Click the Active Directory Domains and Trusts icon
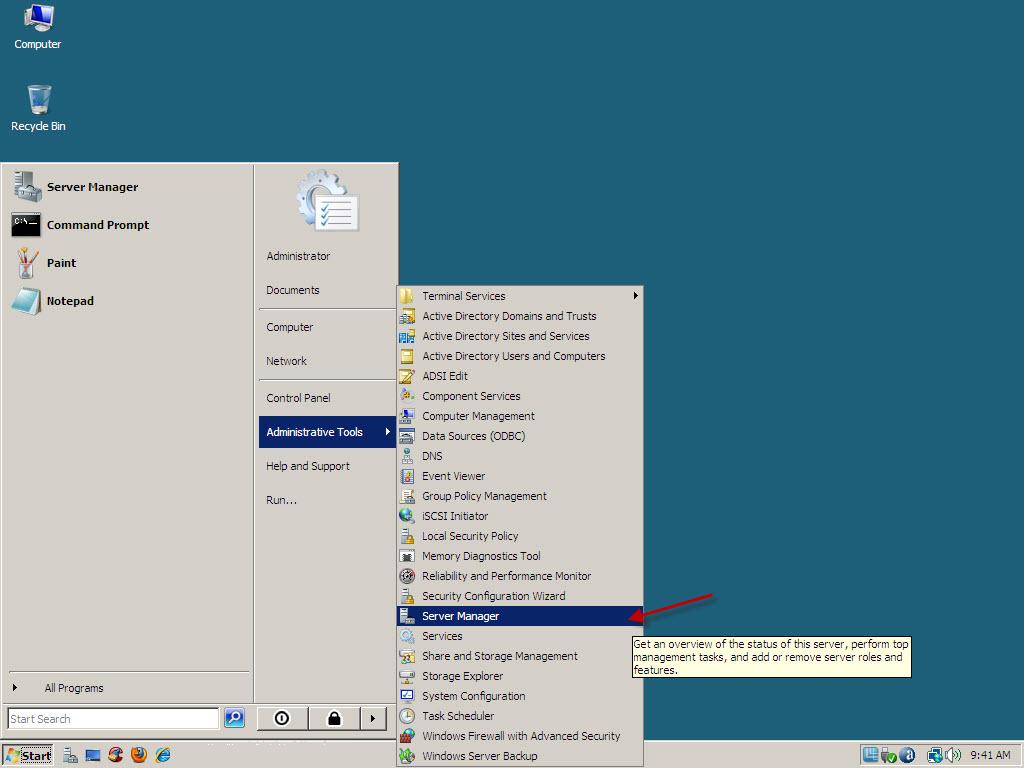1024x768 pixels. (x=407, y=316)
